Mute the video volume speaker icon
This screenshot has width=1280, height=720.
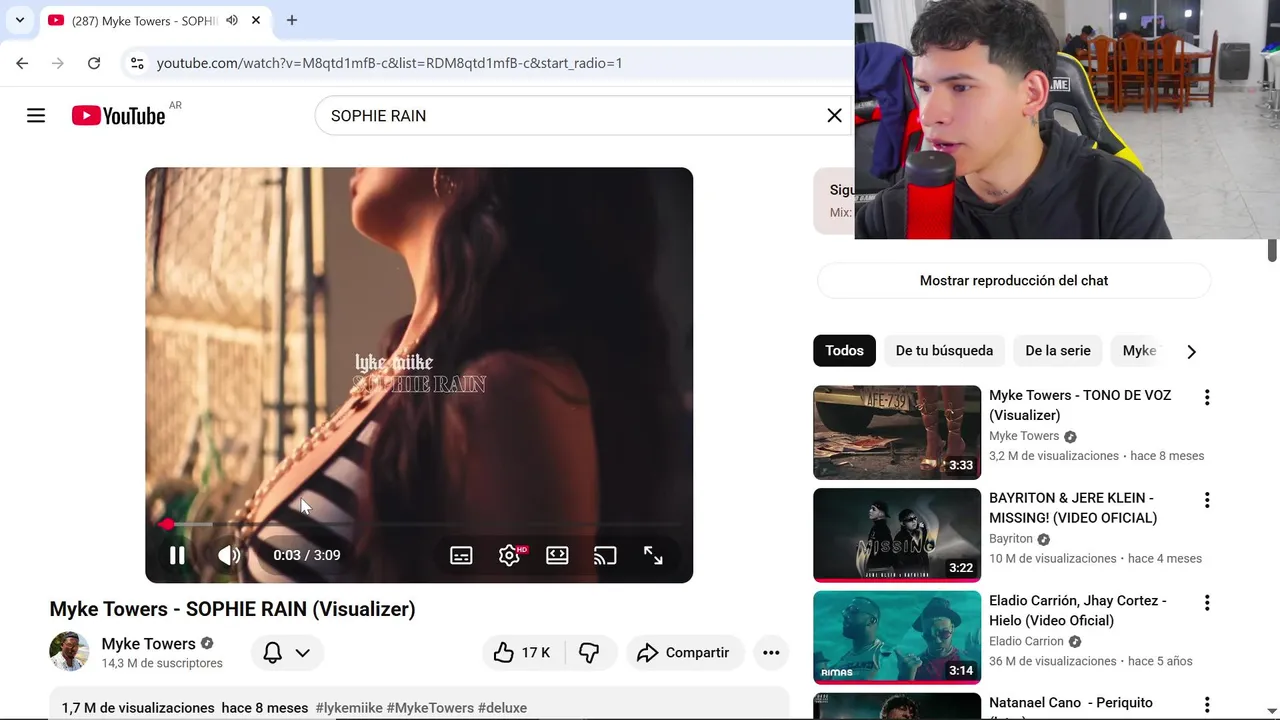[x=229, y=555]
